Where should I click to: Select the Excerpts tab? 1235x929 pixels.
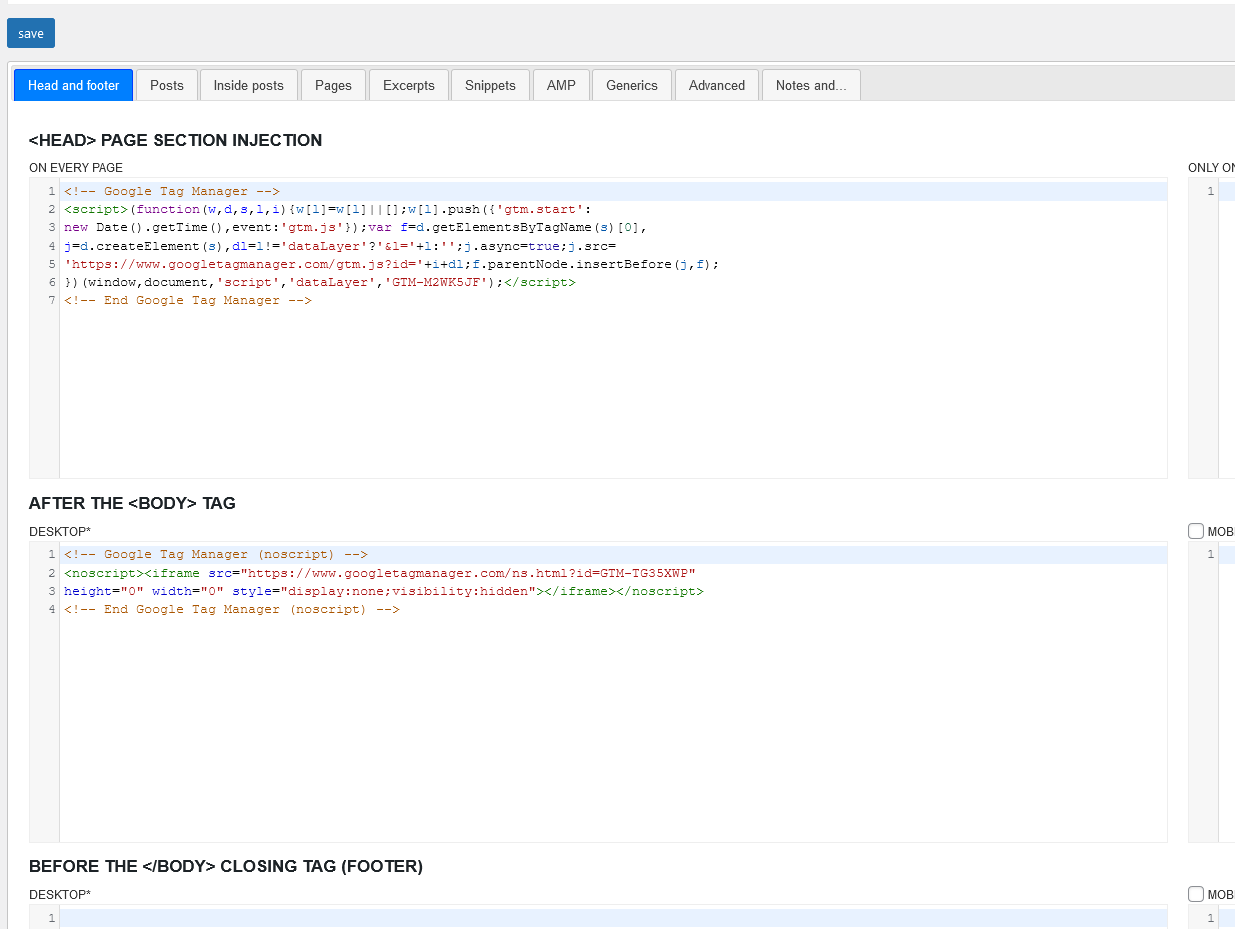point(408,85)
